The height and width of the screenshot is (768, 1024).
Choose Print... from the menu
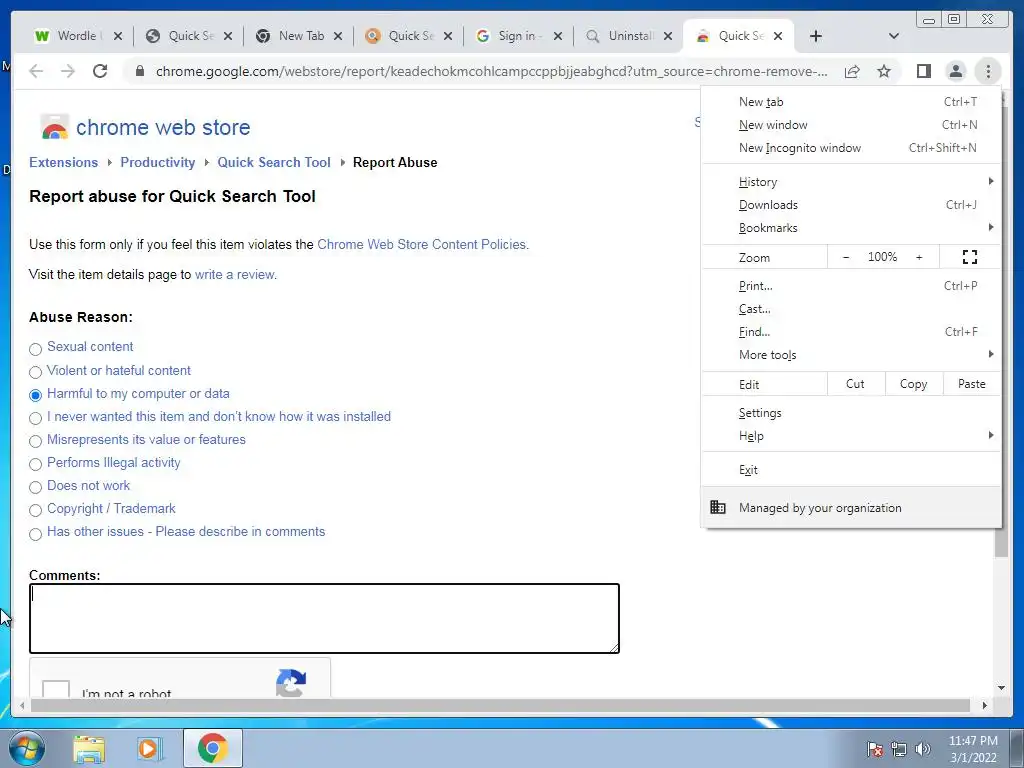(851, 286)
